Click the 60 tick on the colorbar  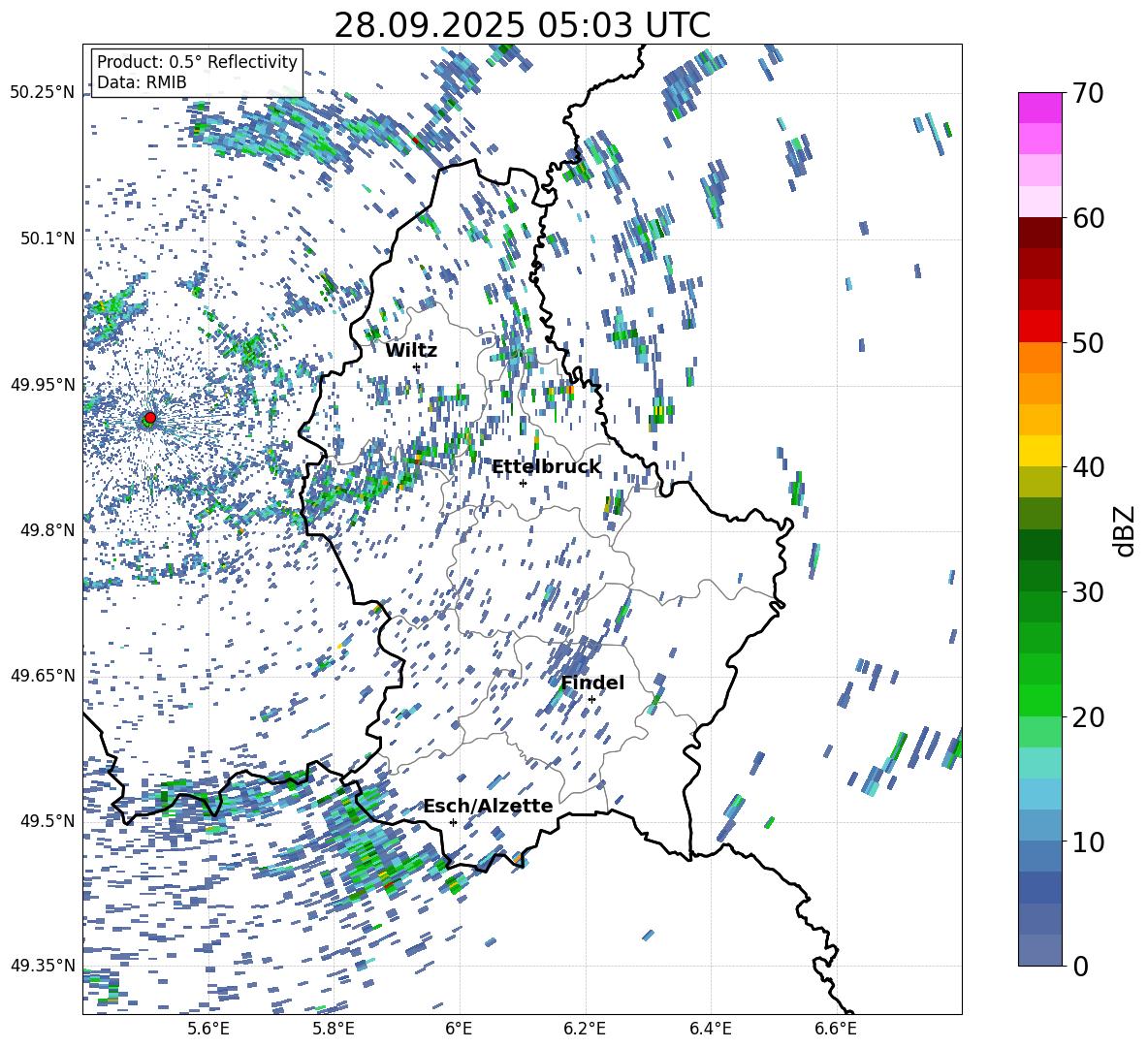click(x=1088, y=218)
